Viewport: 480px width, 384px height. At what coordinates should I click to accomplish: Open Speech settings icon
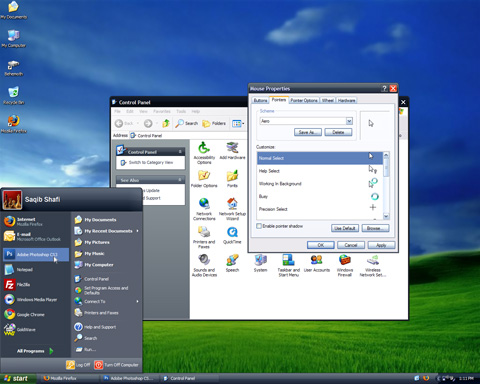pos(232,263)
